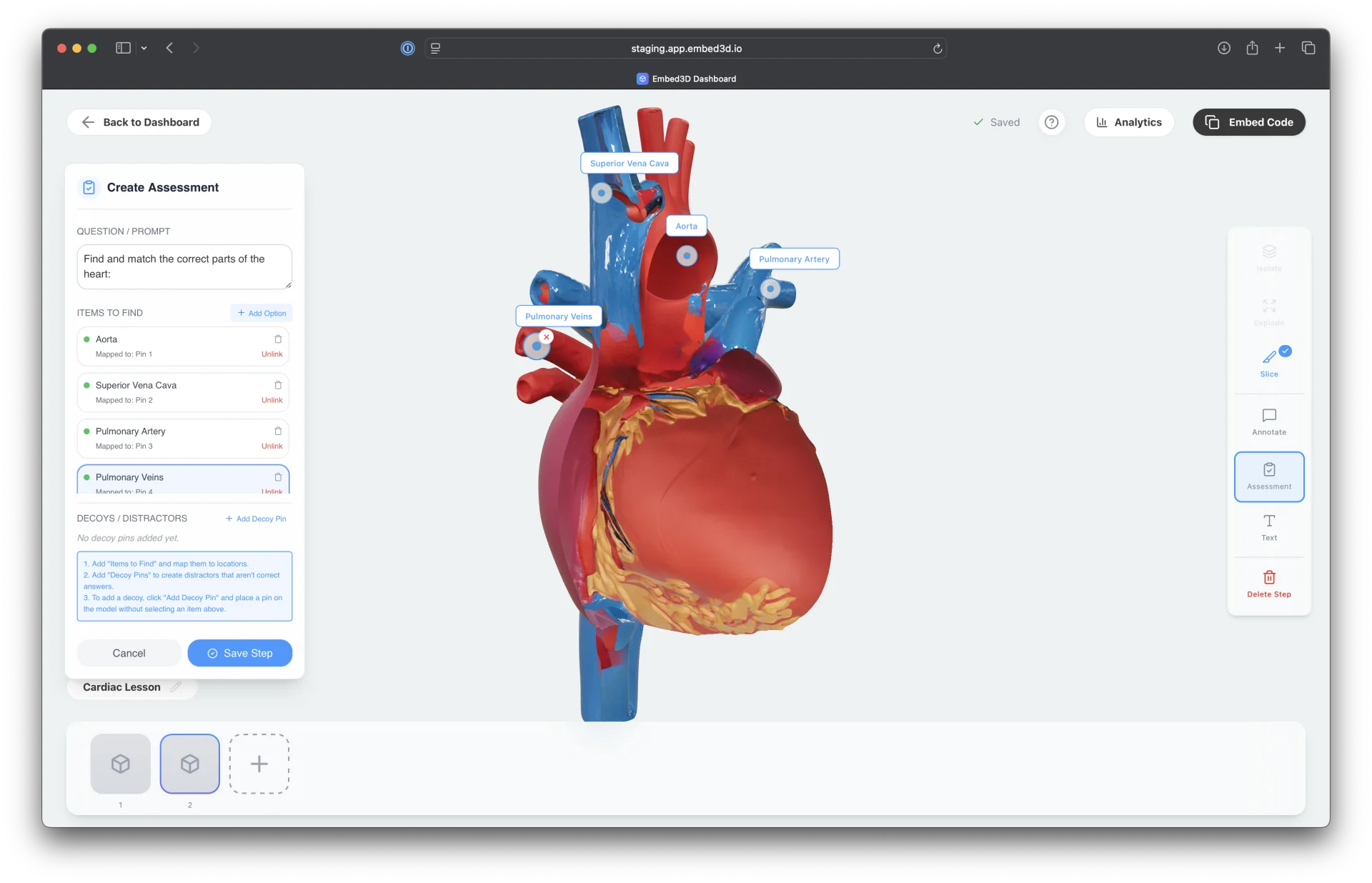The height and width of the screenshot is (883, 1372).
Task: Select step 2 in the step timeline
Action: pyautogui.click(x=189, y=764)
